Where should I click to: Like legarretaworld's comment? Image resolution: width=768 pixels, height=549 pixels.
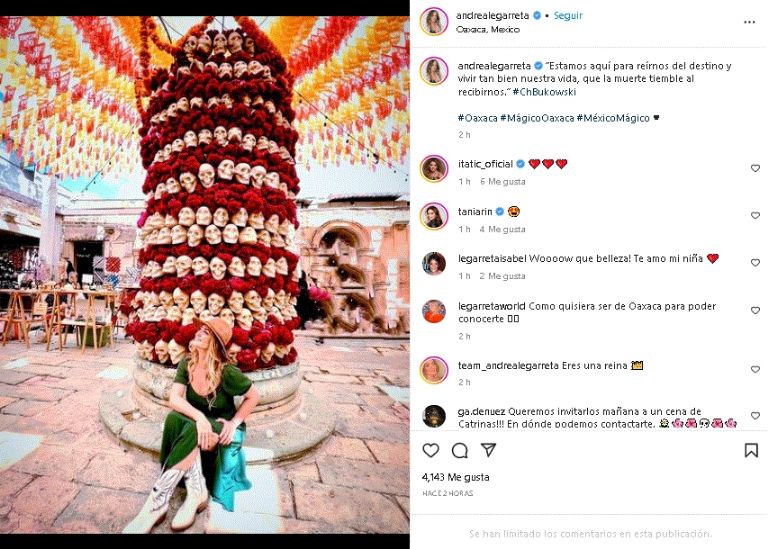pyautogui.click(x=755, y=311)
